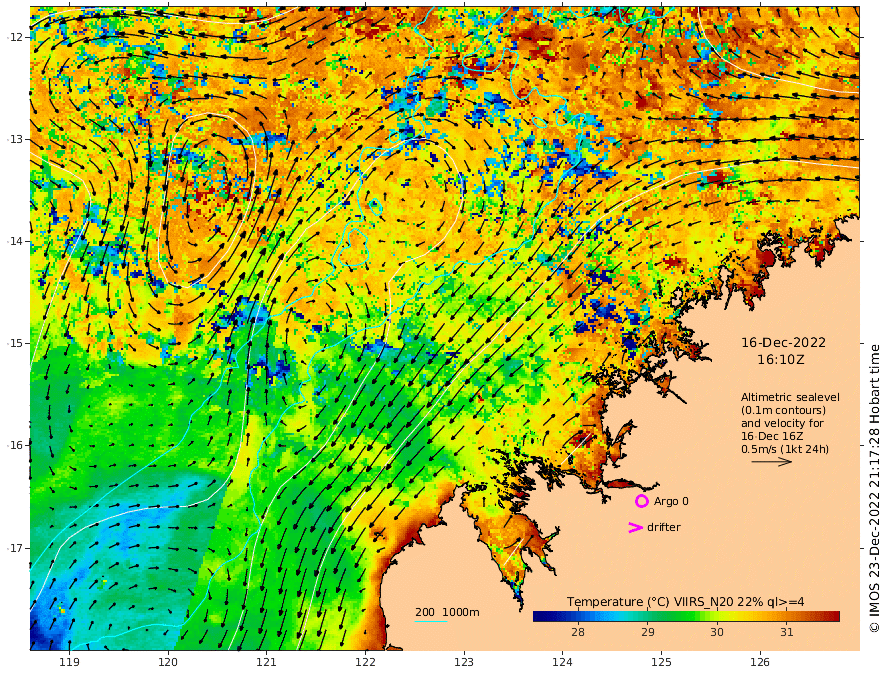The height and width of the screenshot is (680, 880).
Task: Click the '16-Dec 16Z' legend text
Action: point(772,437)
